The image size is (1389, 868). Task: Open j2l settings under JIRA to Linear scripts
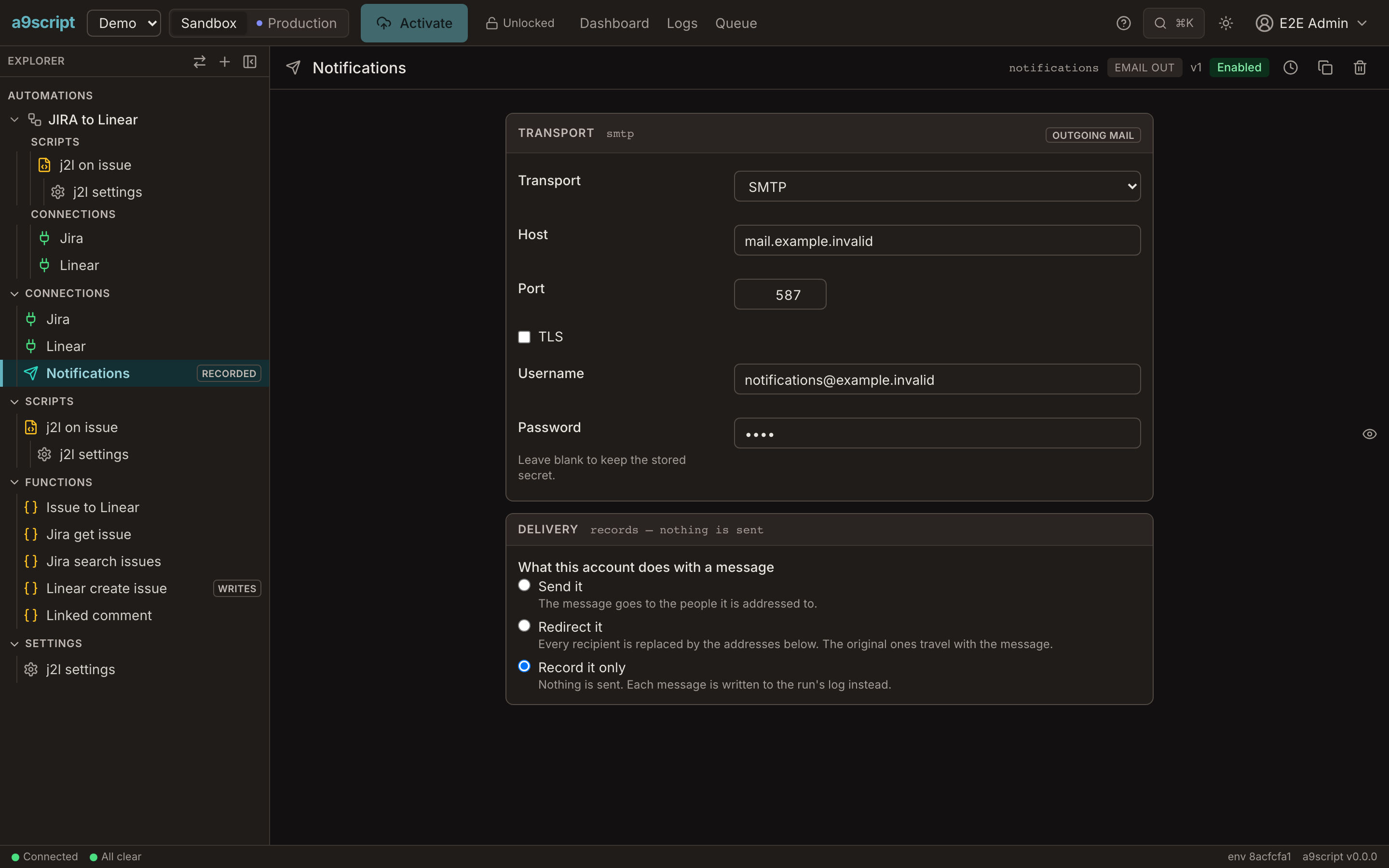pyautogui.click(x=108, y=192)
